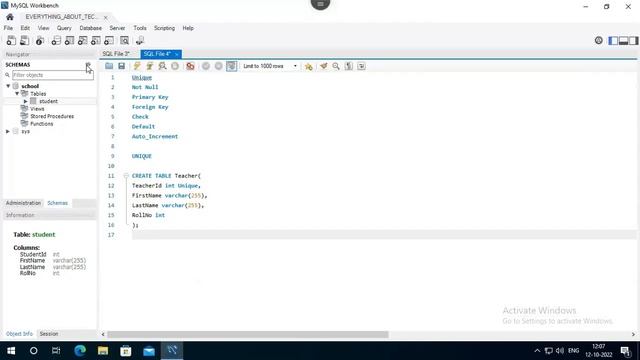640x360 pixels.
Task: Reconnect to DBMS icon
Action: coord(140,40)
